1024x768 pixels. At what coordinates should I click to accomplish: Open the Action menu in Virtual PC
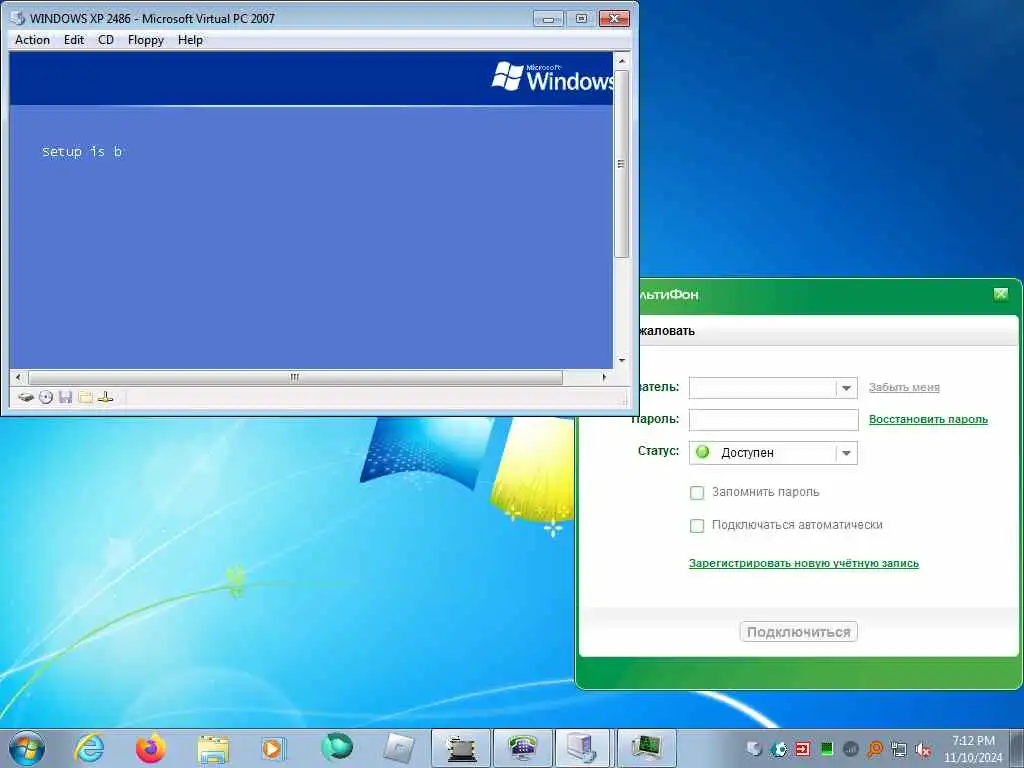click(32, 40)
